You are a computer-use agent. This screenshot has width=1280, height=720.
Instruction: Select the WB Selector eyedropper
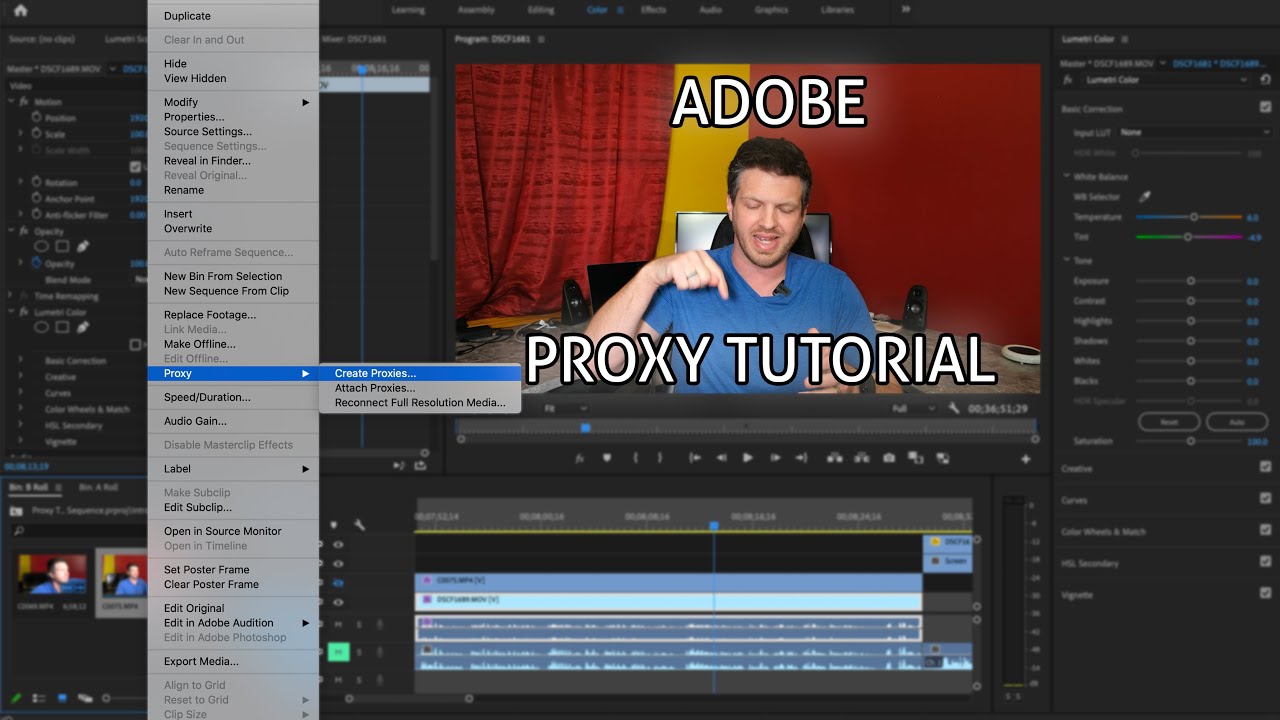point(1145,197)
